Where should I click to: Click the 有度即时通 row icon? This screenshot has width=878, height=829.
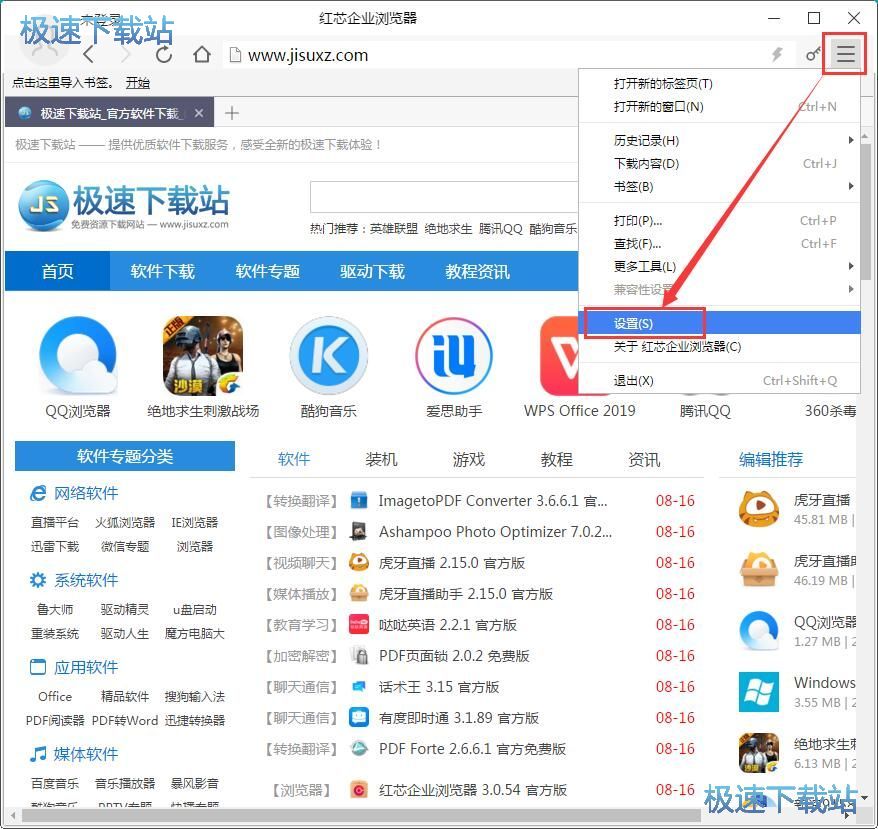(x=358, y=717)
